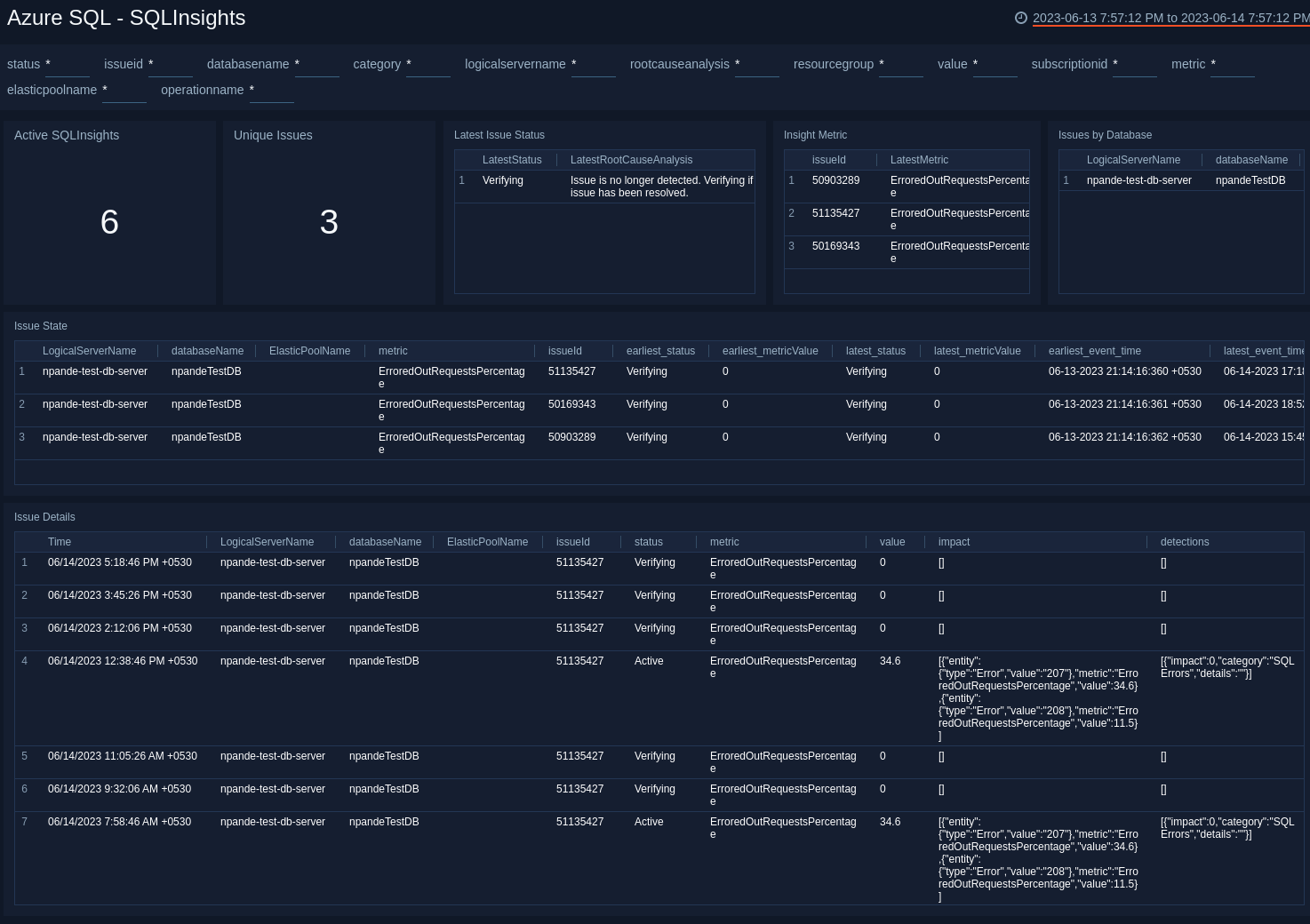Sort by latest_metricValue column header

click(x=977, y=351)
